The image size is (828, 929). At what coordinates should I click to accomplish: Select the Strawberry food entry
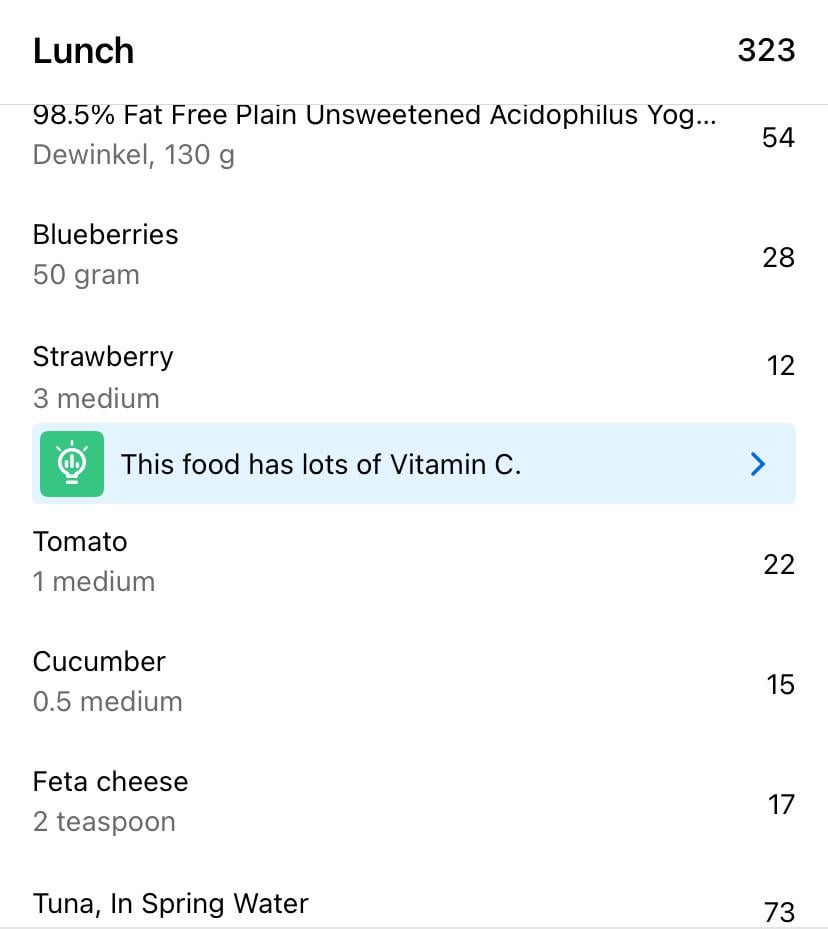point(414,377)
